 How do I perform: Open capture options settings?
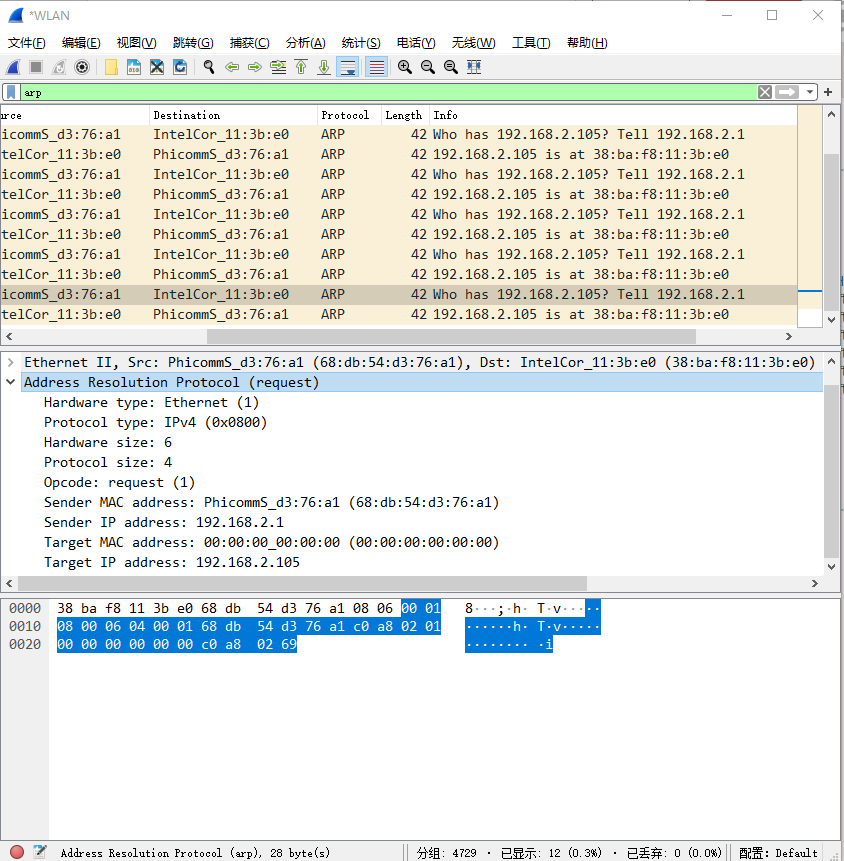click(80, 67)
